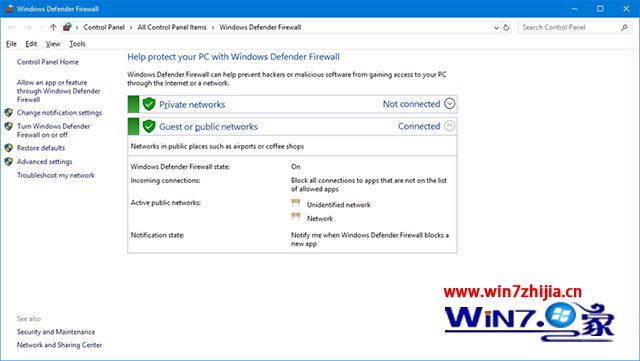Image resolution: width=640 pixels, height=361 pixels.
Task: Open the Edit menu
Action: click(31, 44)
